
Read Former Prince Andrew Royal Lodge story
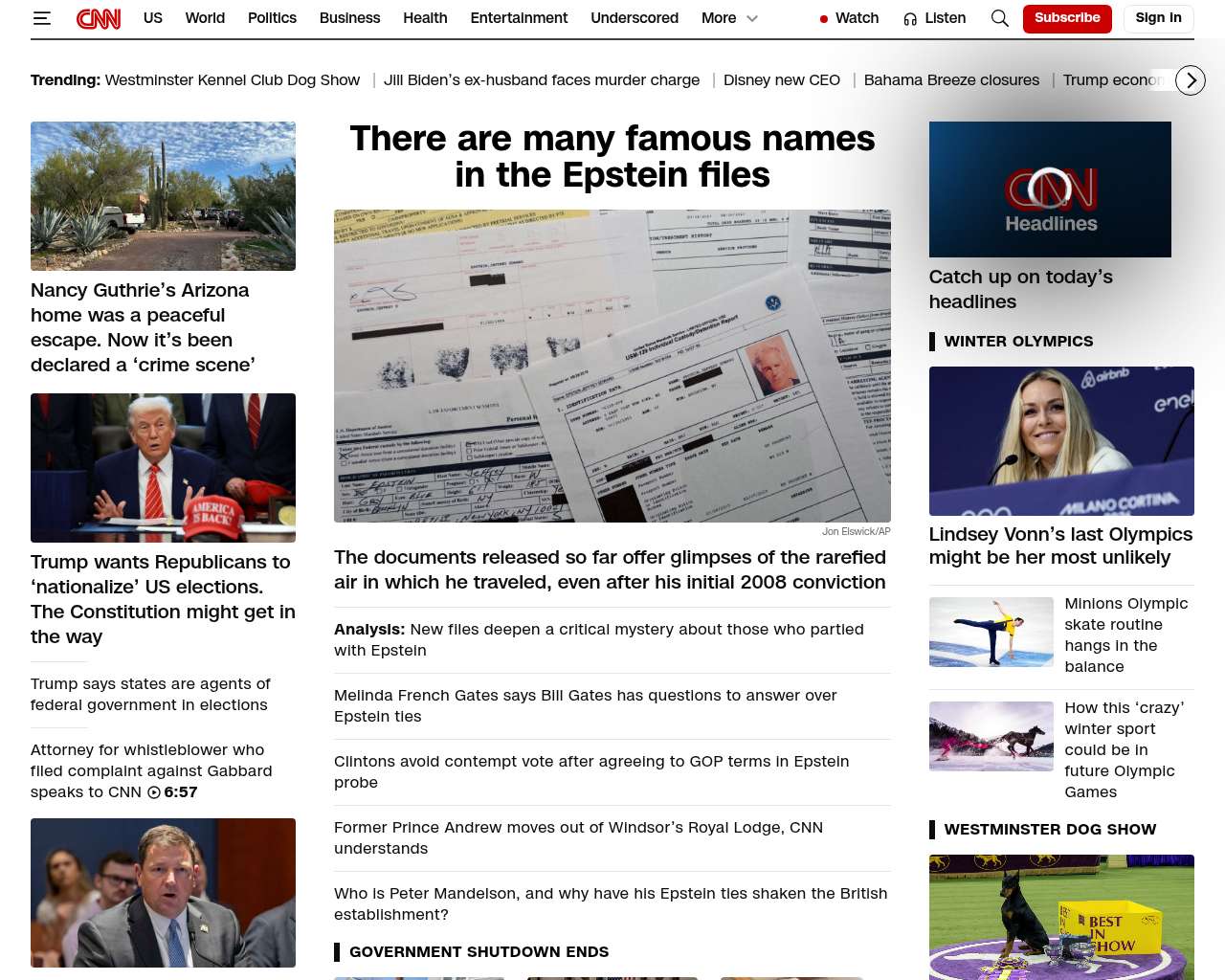point(578,837)
